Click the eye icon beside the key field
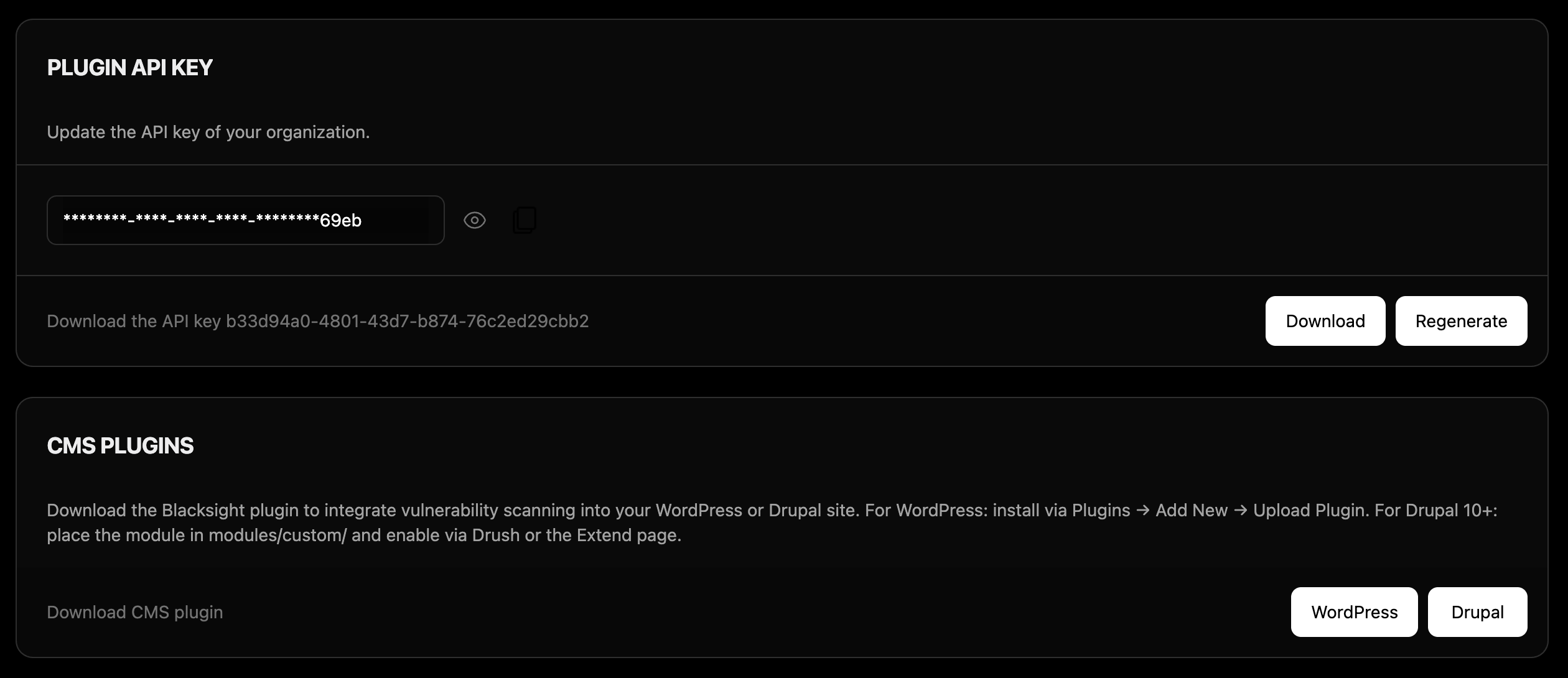The width and height of the screenshot is (1568, 678). tap(475, 220)
